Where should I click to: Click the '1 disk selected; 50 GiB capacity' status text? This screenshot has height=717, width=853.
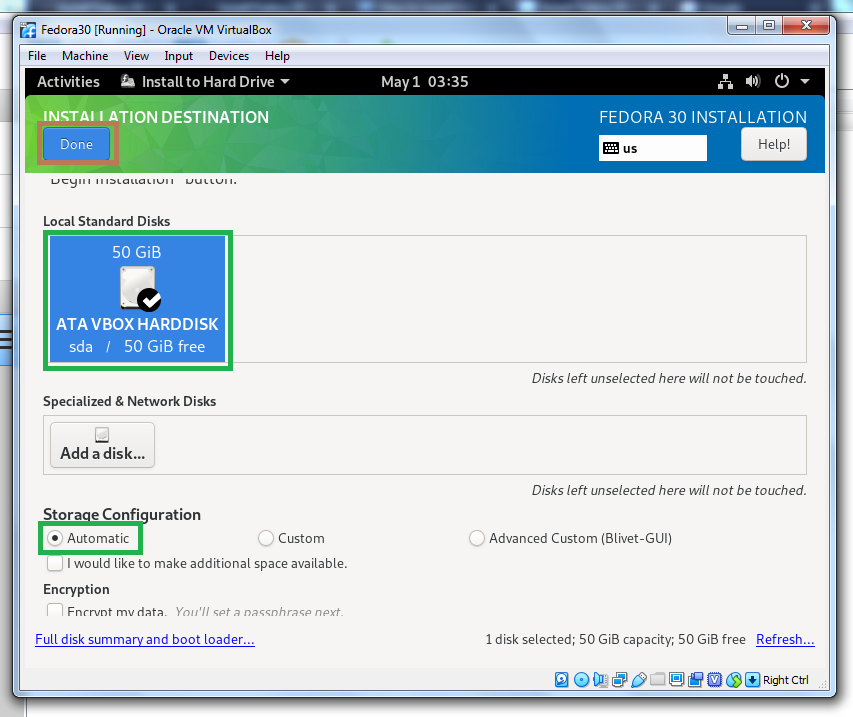click(615, 639)
